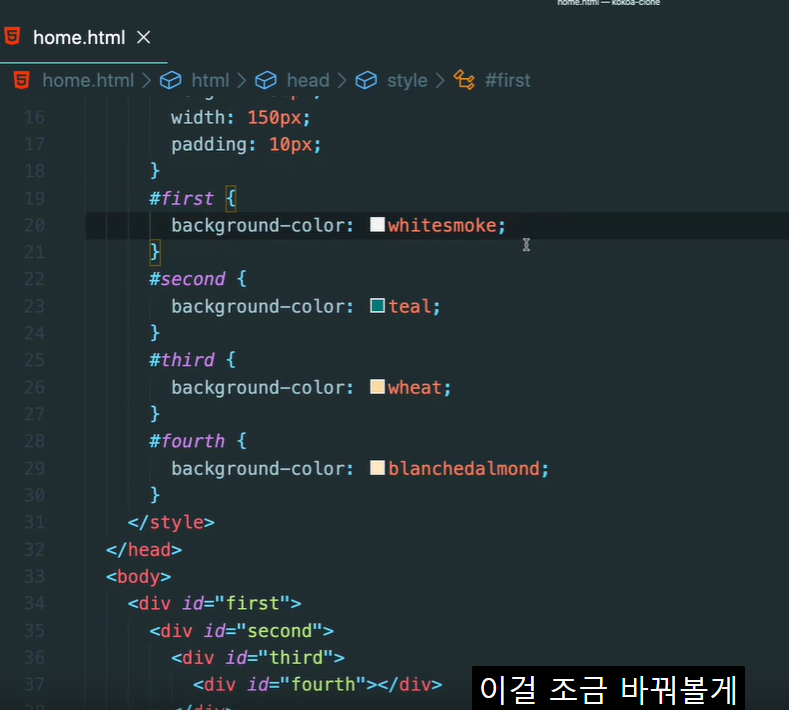Open the #first breadcrumb segment
Image resolution: width=789 pixels, height=710 pixels.
508,81
